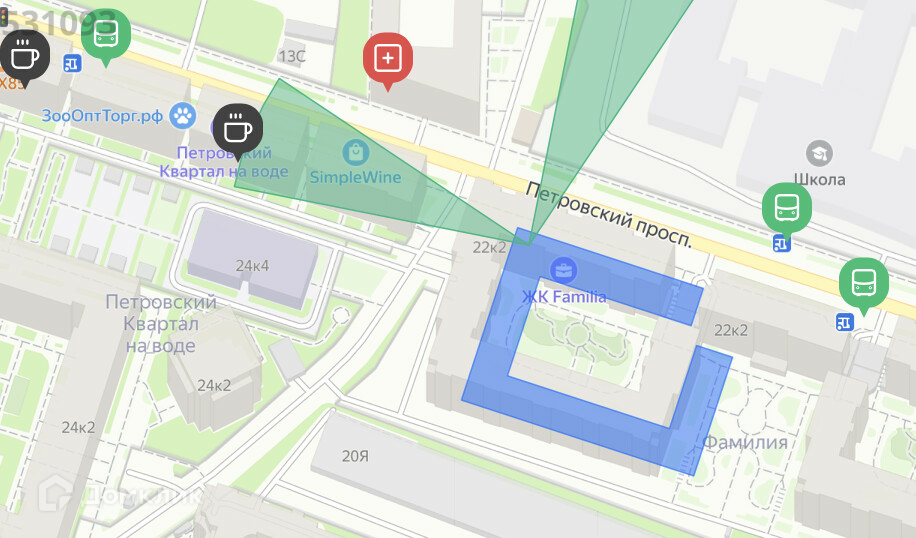
Task: Open the ЗооОптТорг.рф paw icon
Action: [x=183, y=116]
